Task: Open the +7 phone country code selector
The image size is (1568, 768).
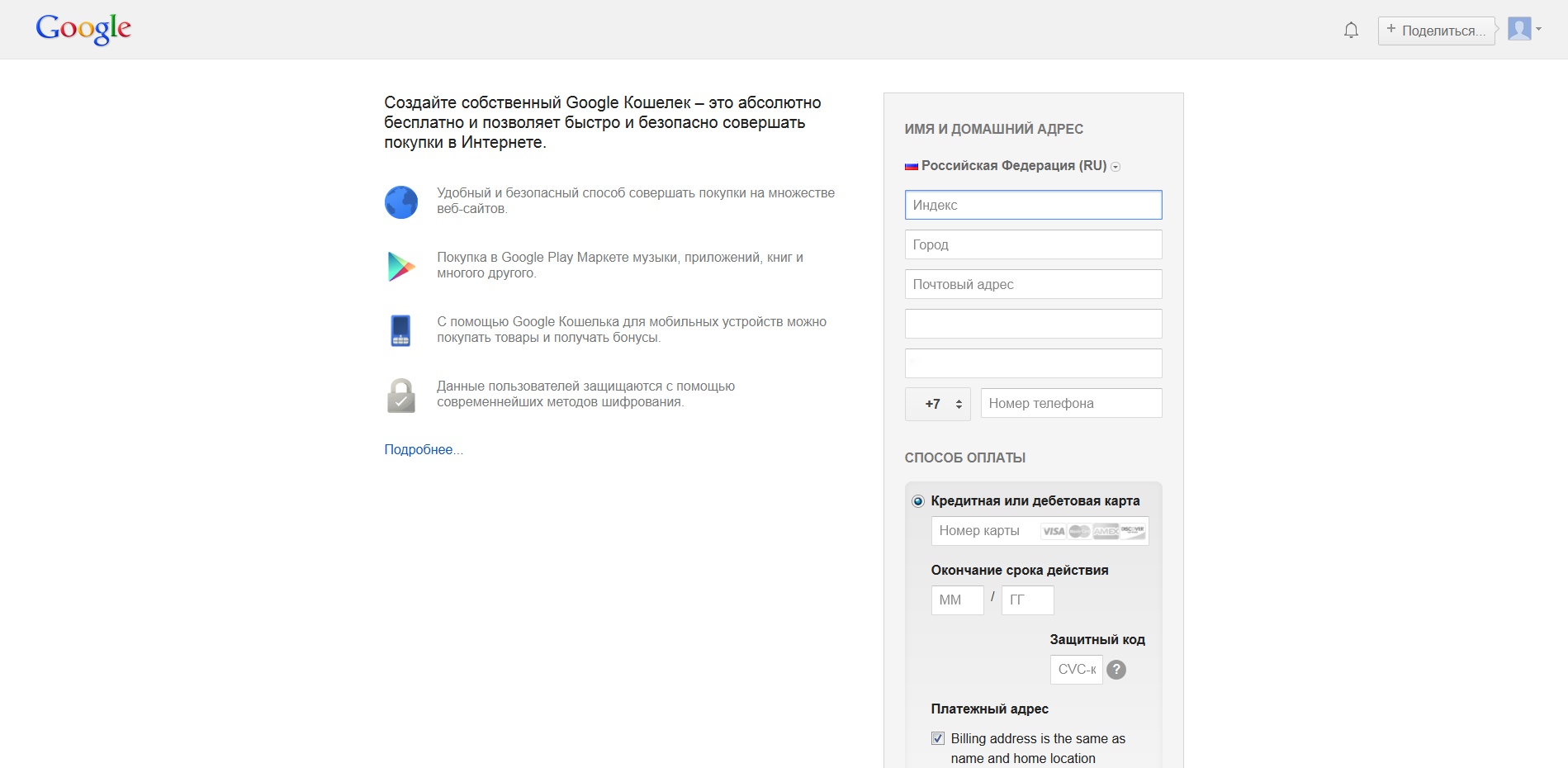Action: (x=938, y=404)
